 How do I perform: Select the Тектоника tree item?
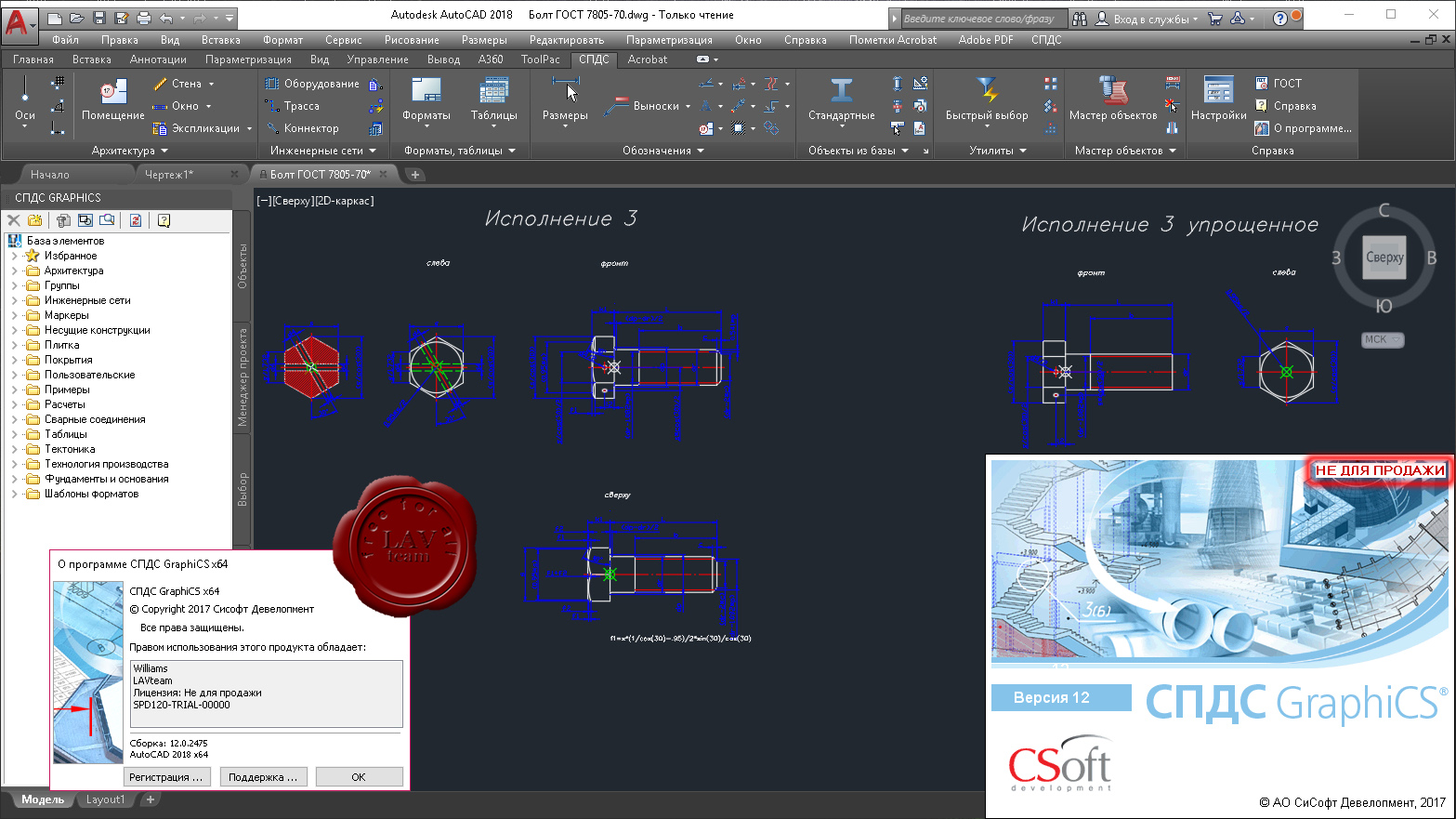click(70, 449)
